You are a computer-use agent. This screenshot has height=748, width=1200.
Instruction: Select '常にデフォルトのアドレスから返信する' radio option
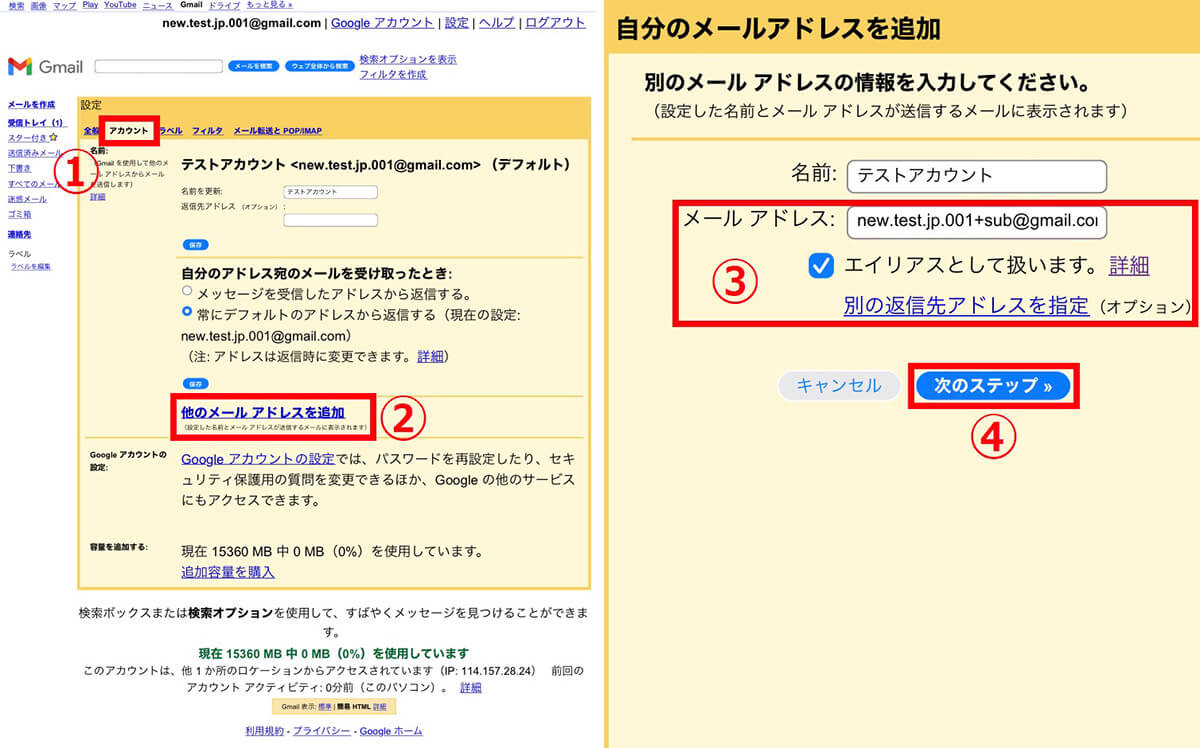(x=187, y=312)
